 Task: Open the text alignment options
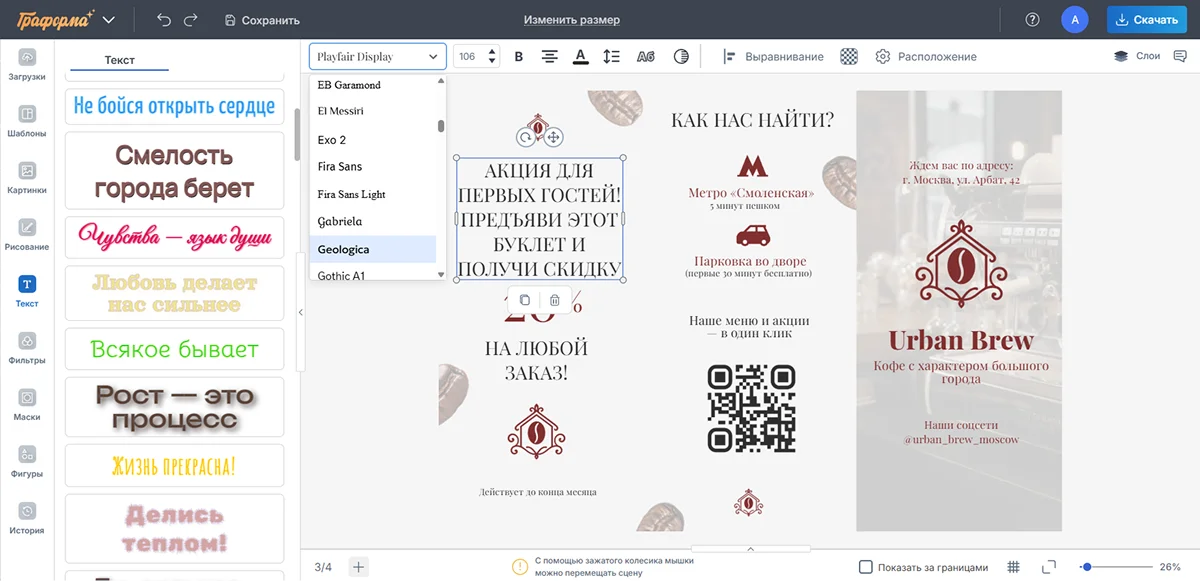click(x=549, y=57)
